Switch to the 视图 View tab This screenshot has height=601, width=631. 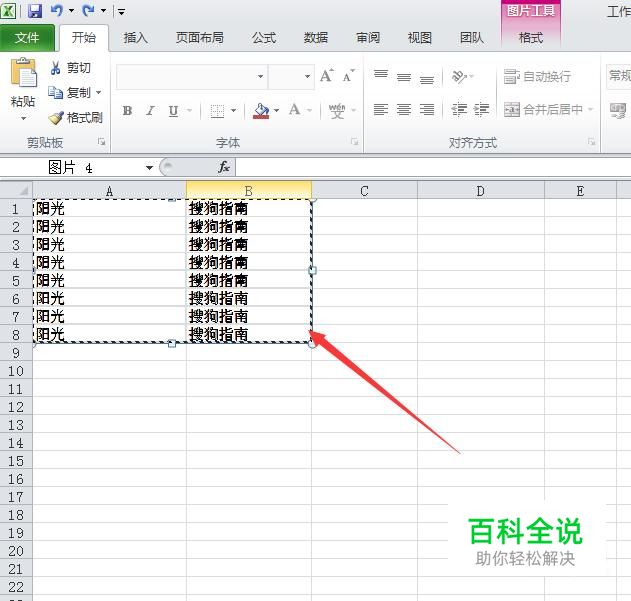pyautogui.click(x=420, y=38)
